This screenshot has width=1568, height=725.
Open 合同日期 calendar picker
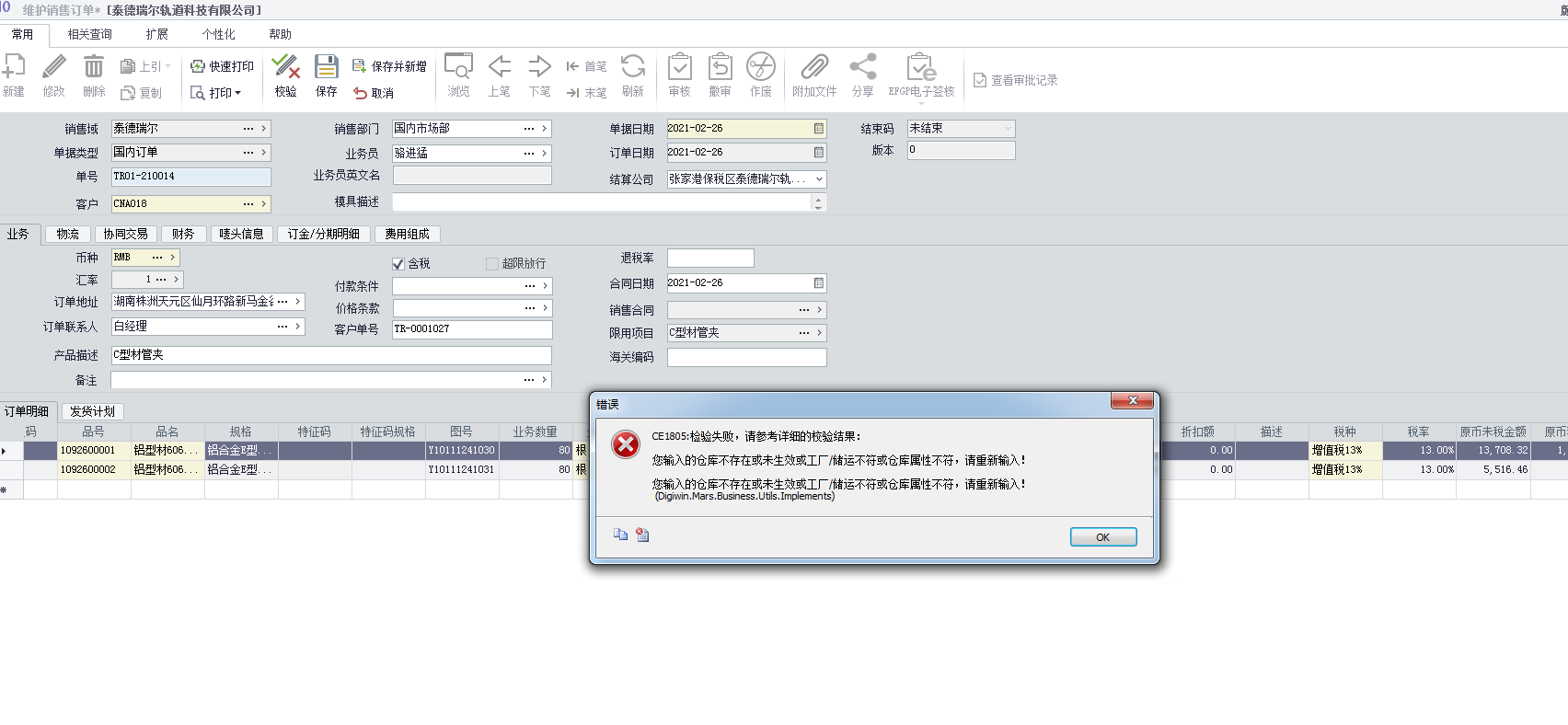(x=819, y=283)
